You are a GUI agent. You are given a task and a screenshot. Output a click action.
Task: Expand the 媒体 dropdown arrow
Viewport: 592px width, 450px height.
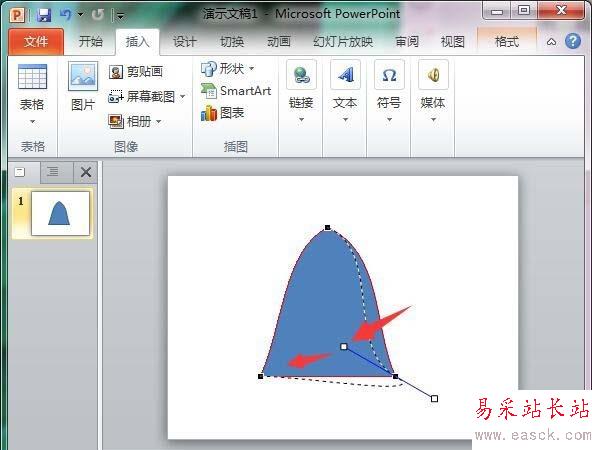tap(433, 120)
